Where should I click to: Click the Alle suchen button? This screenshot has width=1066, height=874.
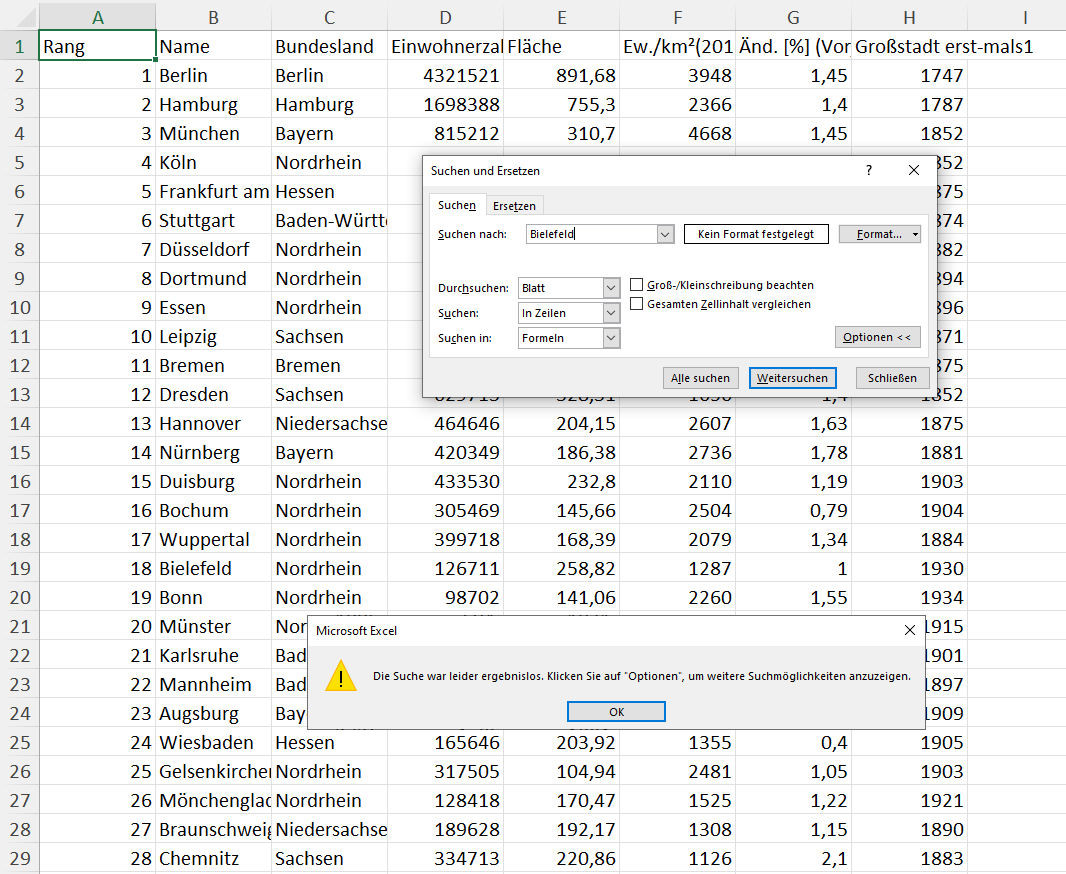click(701, 378)
